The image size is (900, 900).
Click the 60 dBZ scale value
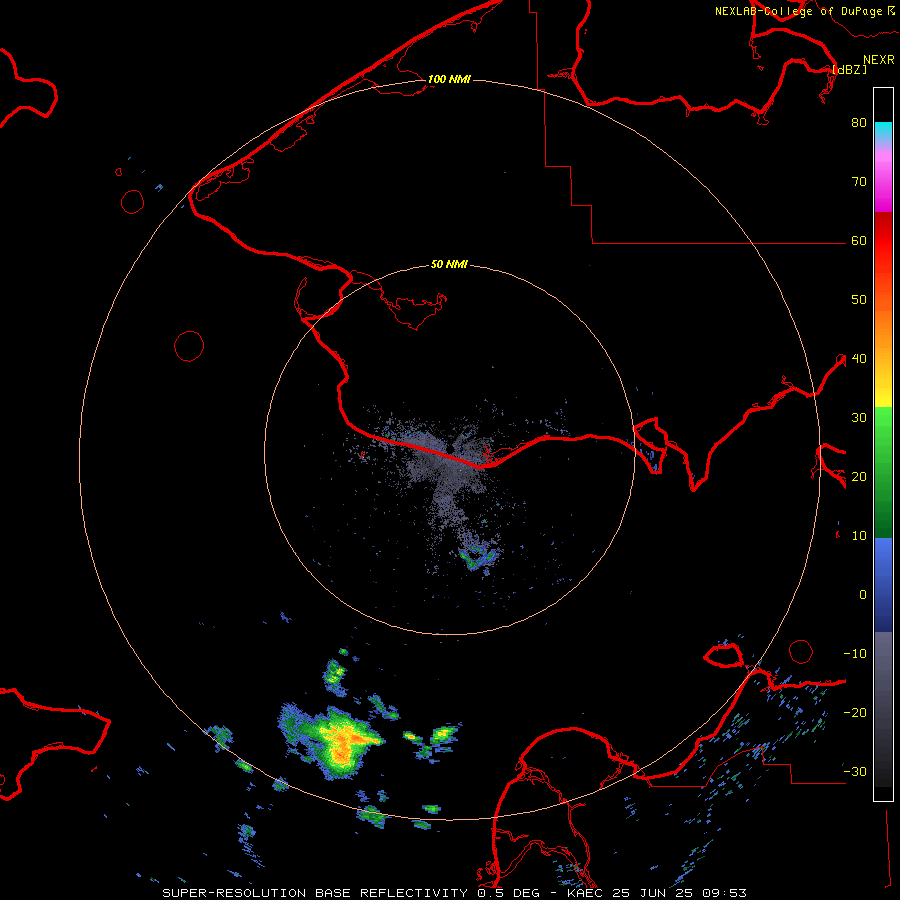coord(859,240)
